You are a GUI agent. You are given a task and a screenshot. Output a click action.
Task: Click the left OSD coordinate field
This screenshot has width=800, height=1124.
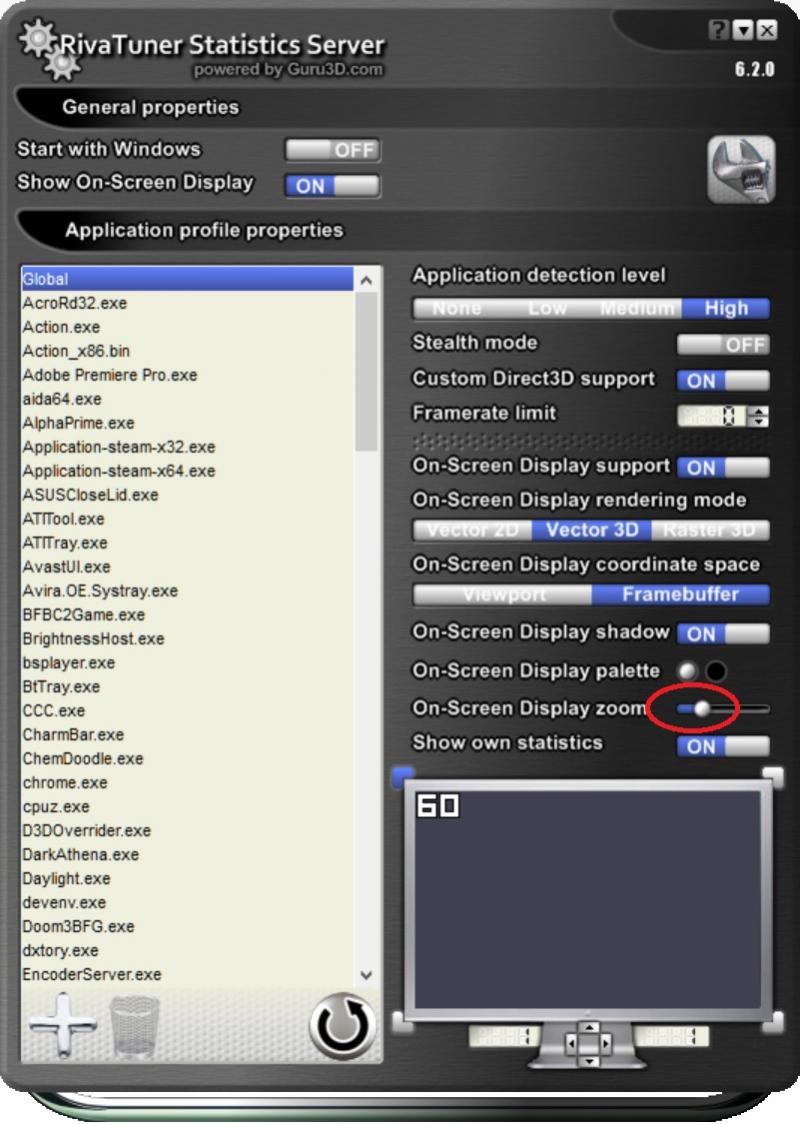click(504, 1037)
